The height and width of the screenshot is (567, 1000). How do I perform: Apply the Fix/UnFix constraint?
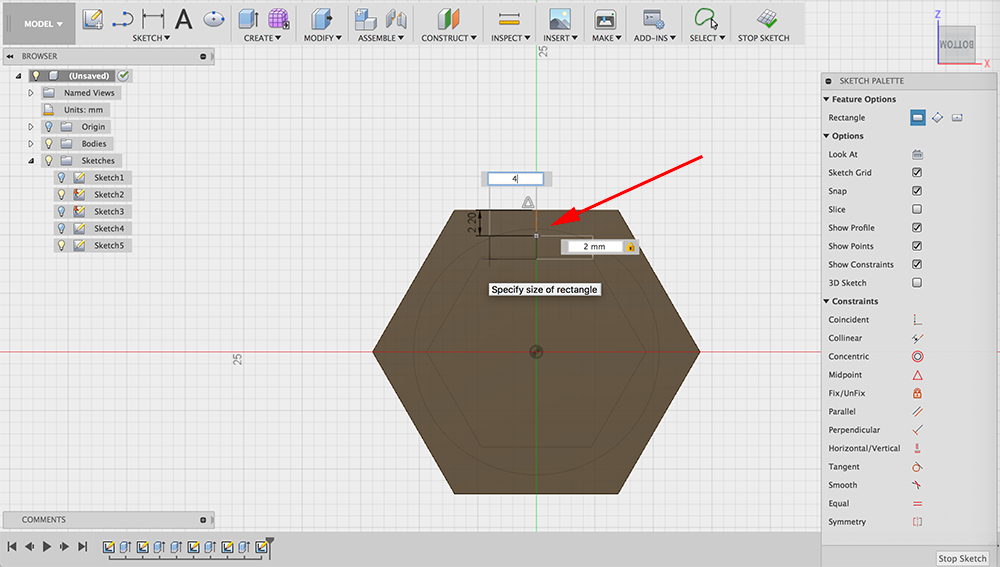[917, 394]
